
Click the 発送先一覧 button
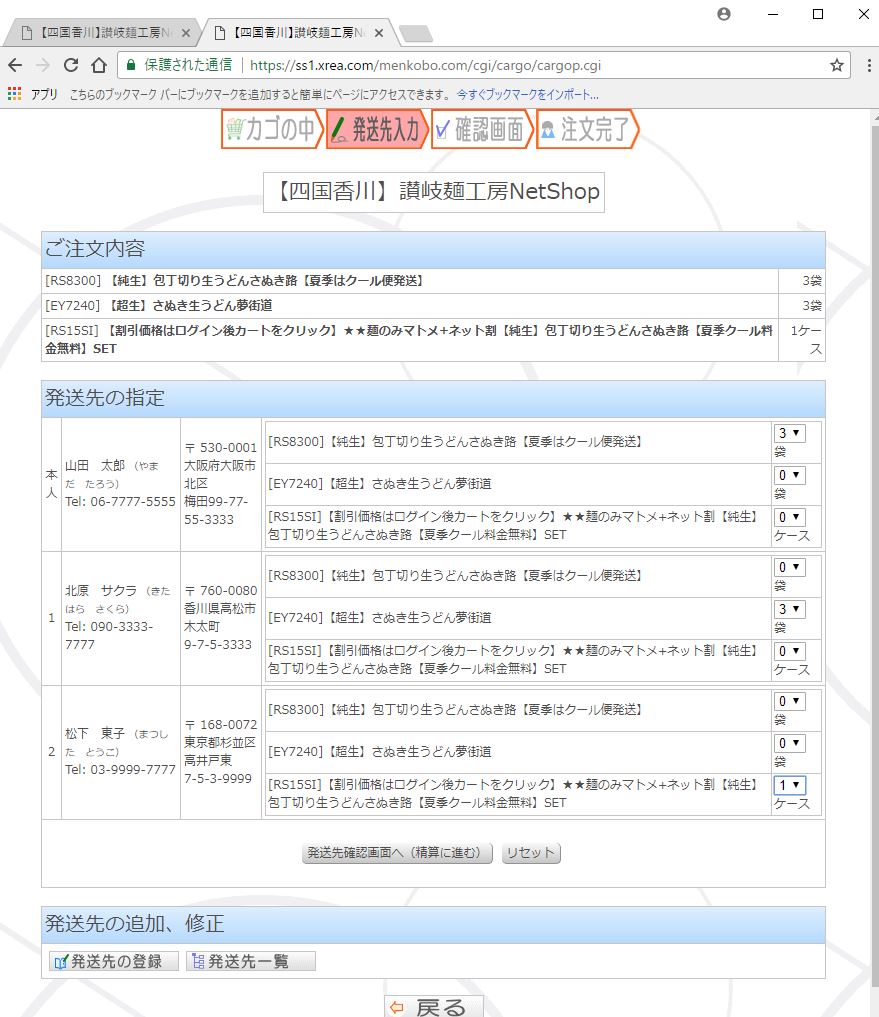(250, 961)
